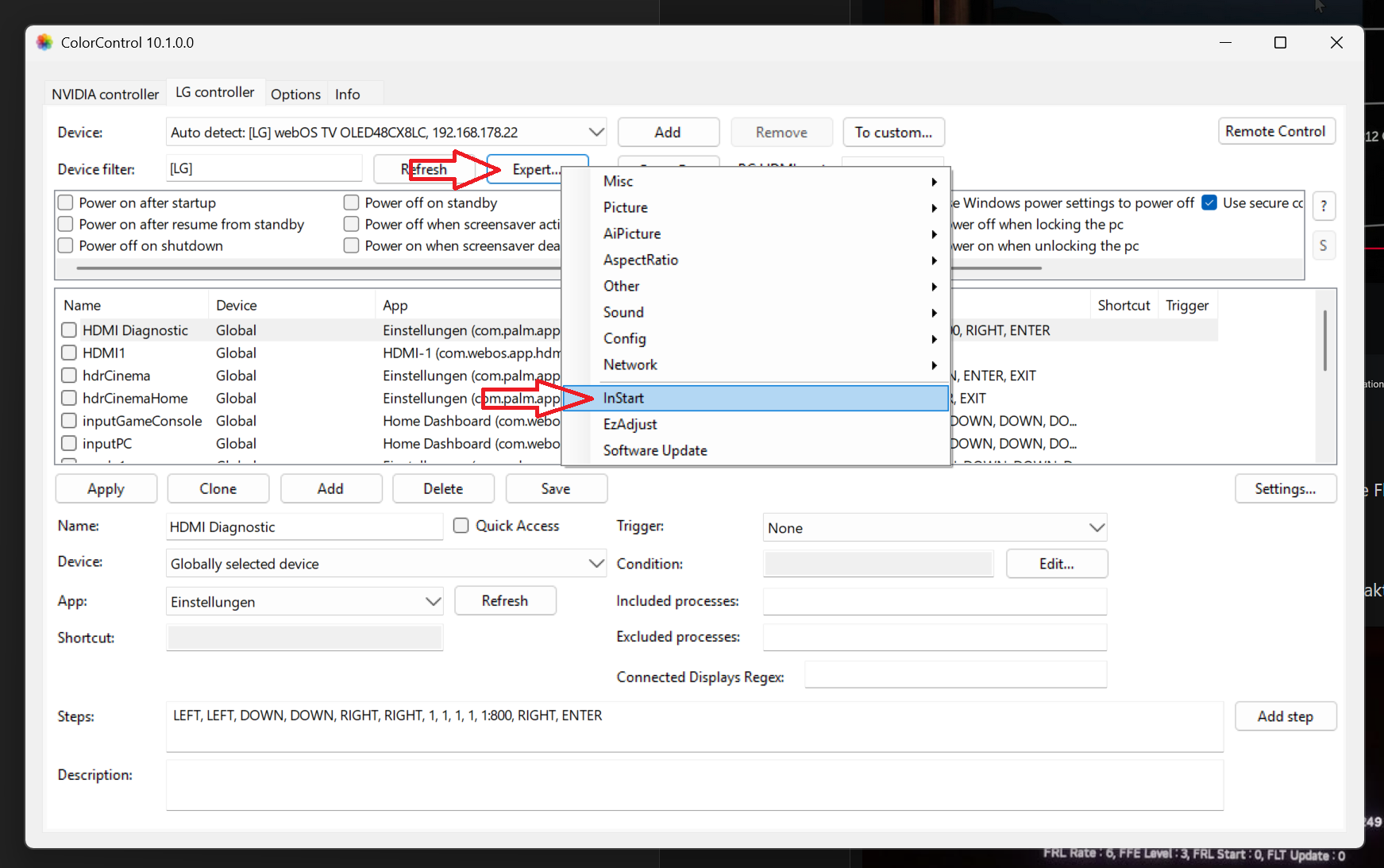Open the AiPicture submenu

[x=756, y=233]
